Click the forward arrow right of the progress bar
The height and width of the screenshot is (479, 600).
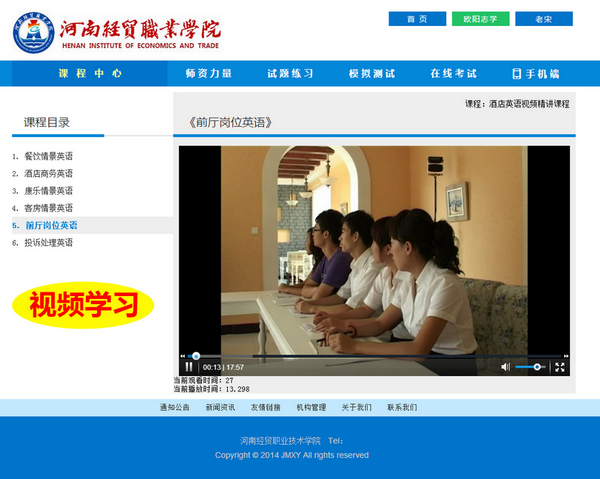(x=566, y=356)
